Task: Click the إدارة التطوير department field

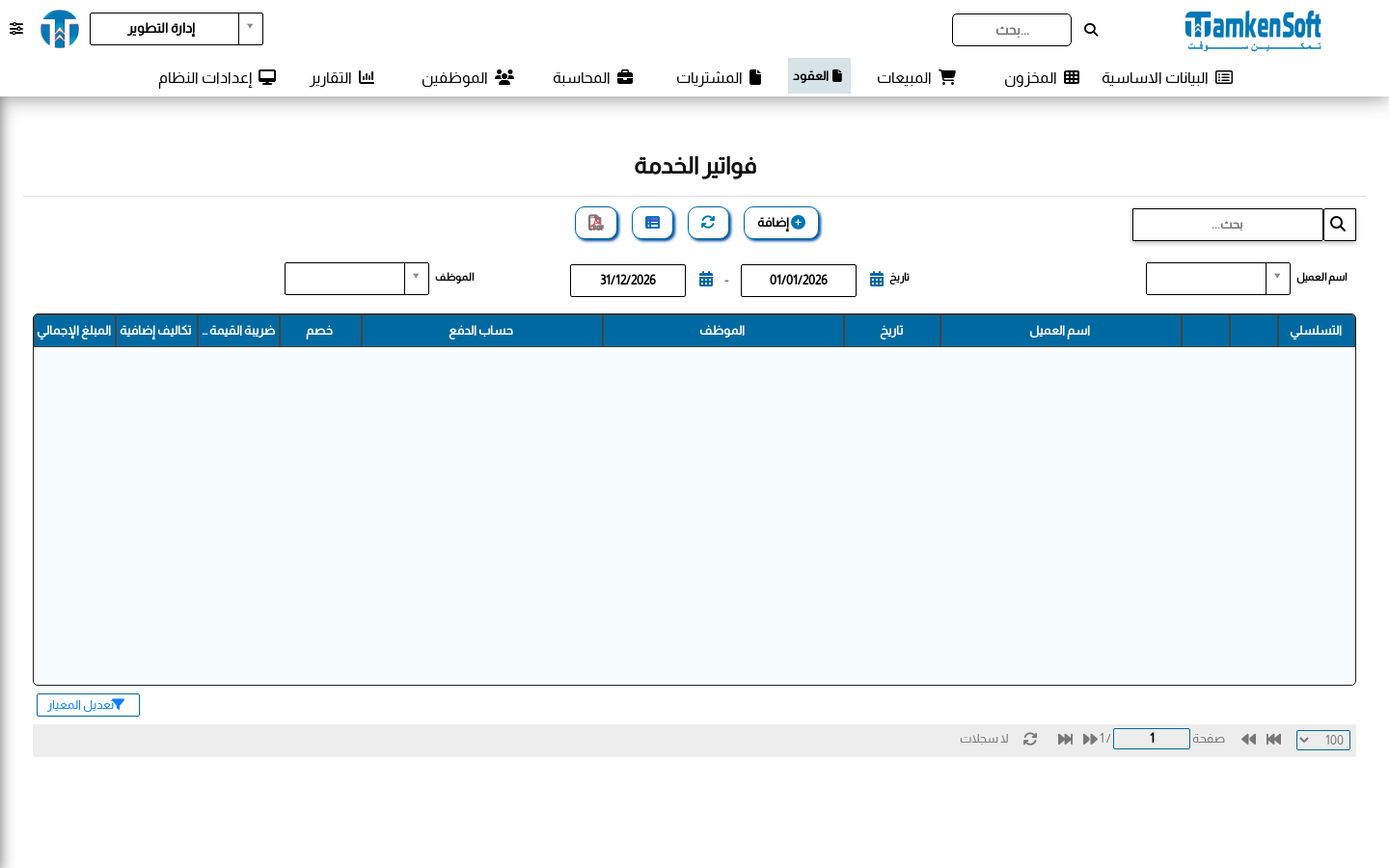Action: click(x=164, y=28)
